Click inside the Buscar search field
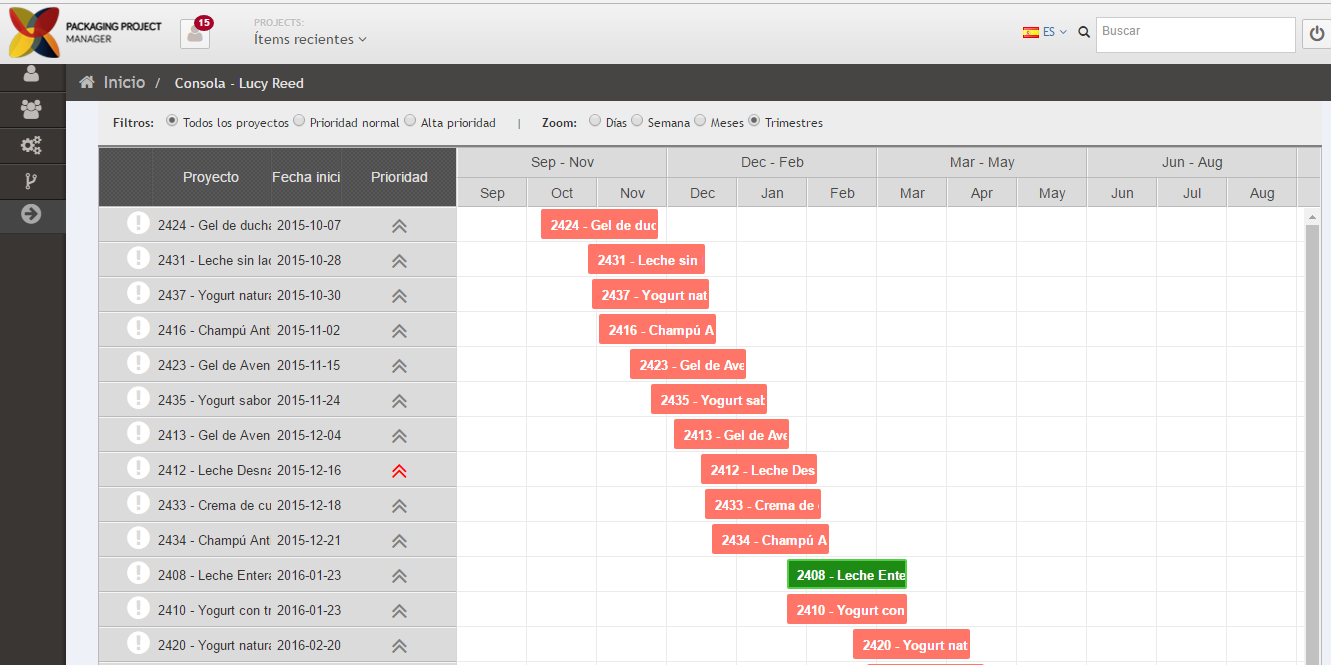This screenshot has width=1331, height=665. point(1195,34)
